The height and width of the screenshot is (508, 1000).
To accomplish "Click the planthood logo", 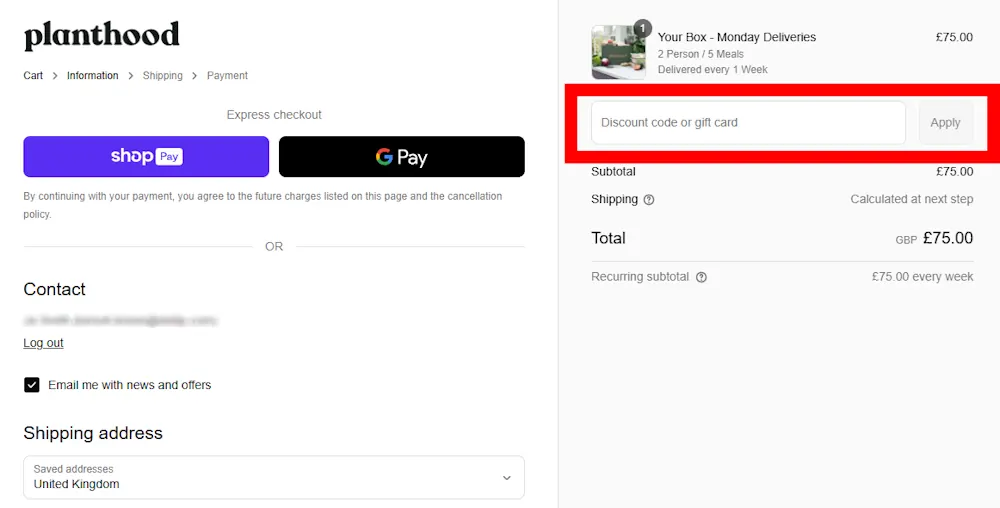I will [101, 36].
